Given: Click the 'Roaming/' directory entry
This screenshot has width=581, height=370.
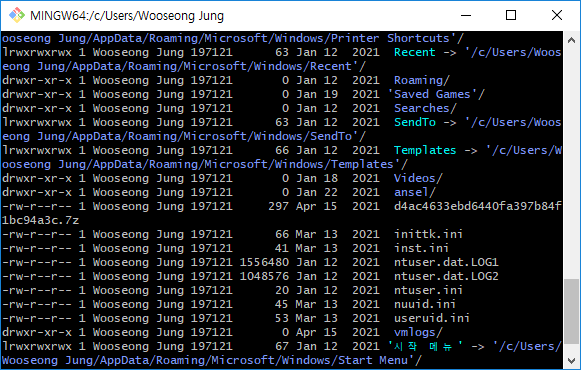Looking at the screenshot, I should (x=422, y=80).
